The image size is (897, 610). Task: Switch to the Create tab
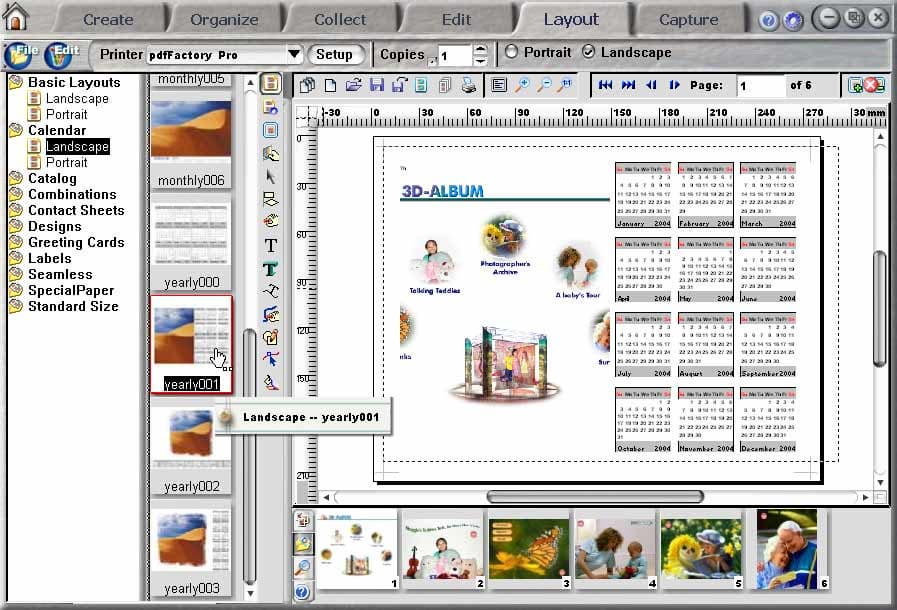point(108,19)
